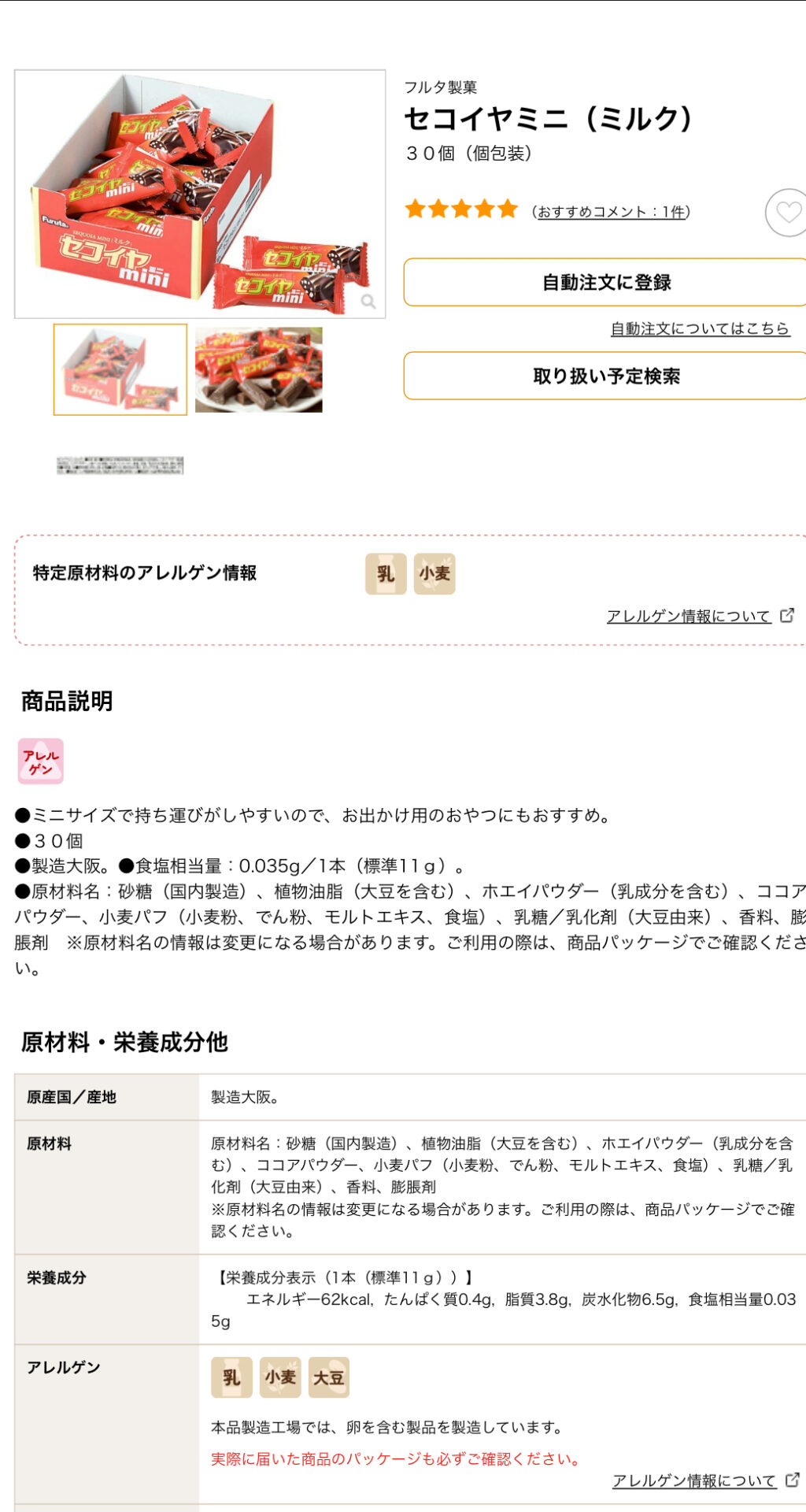Open lower アレルゲン情報について link in table
Screen dimensions: 806x1512
coord(694,1480)
